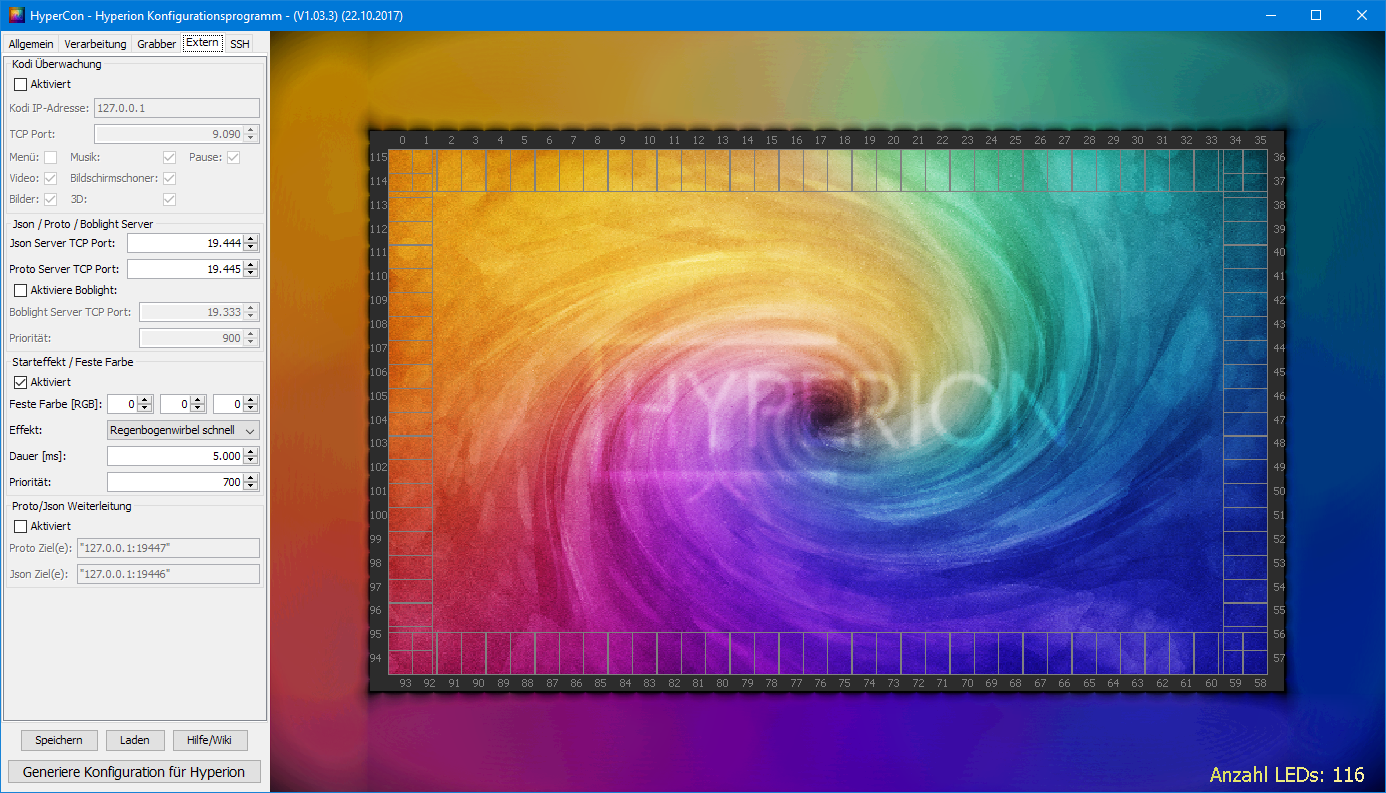Click the HyperCon app icon in title bar

coord(17,15)
